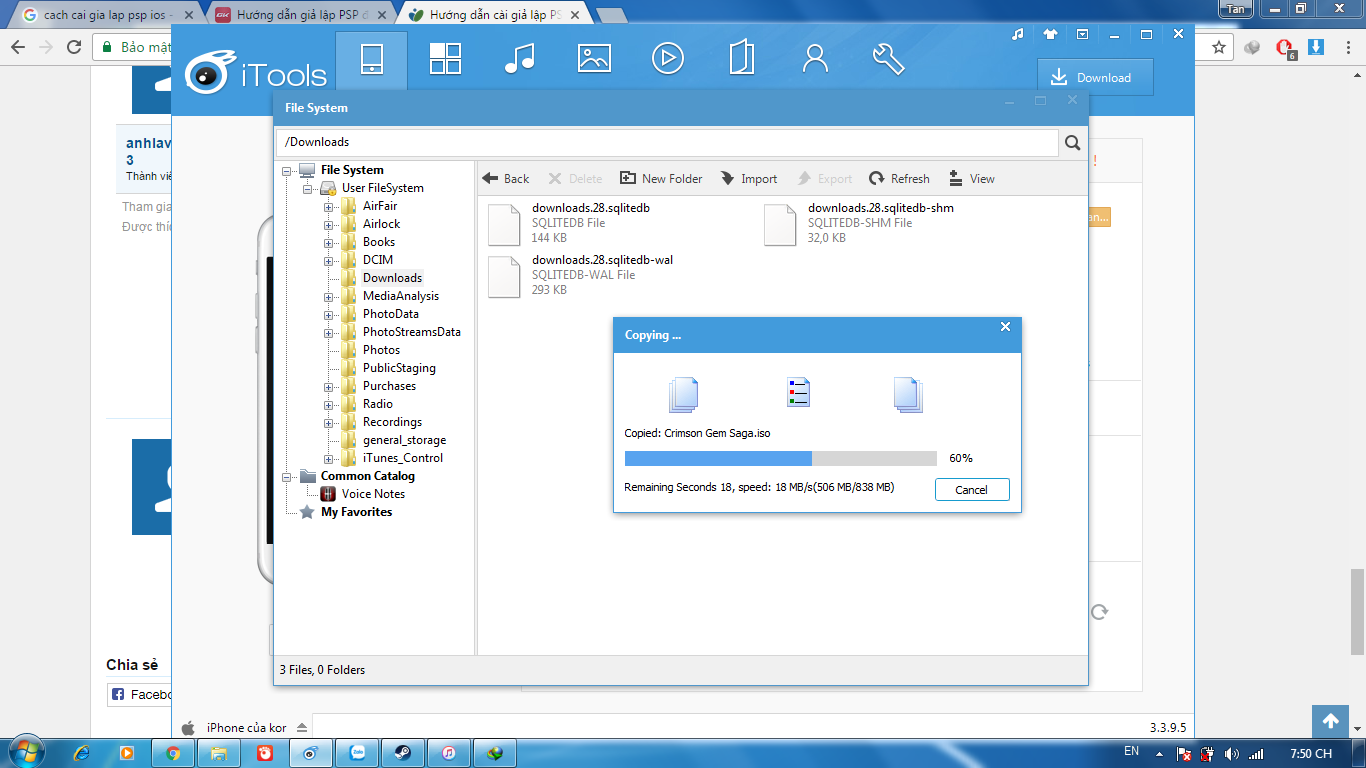Open the Photos tab icon in iTools
The height and width of the screenshot is (768, 1366).
click(x=594, y=59)
